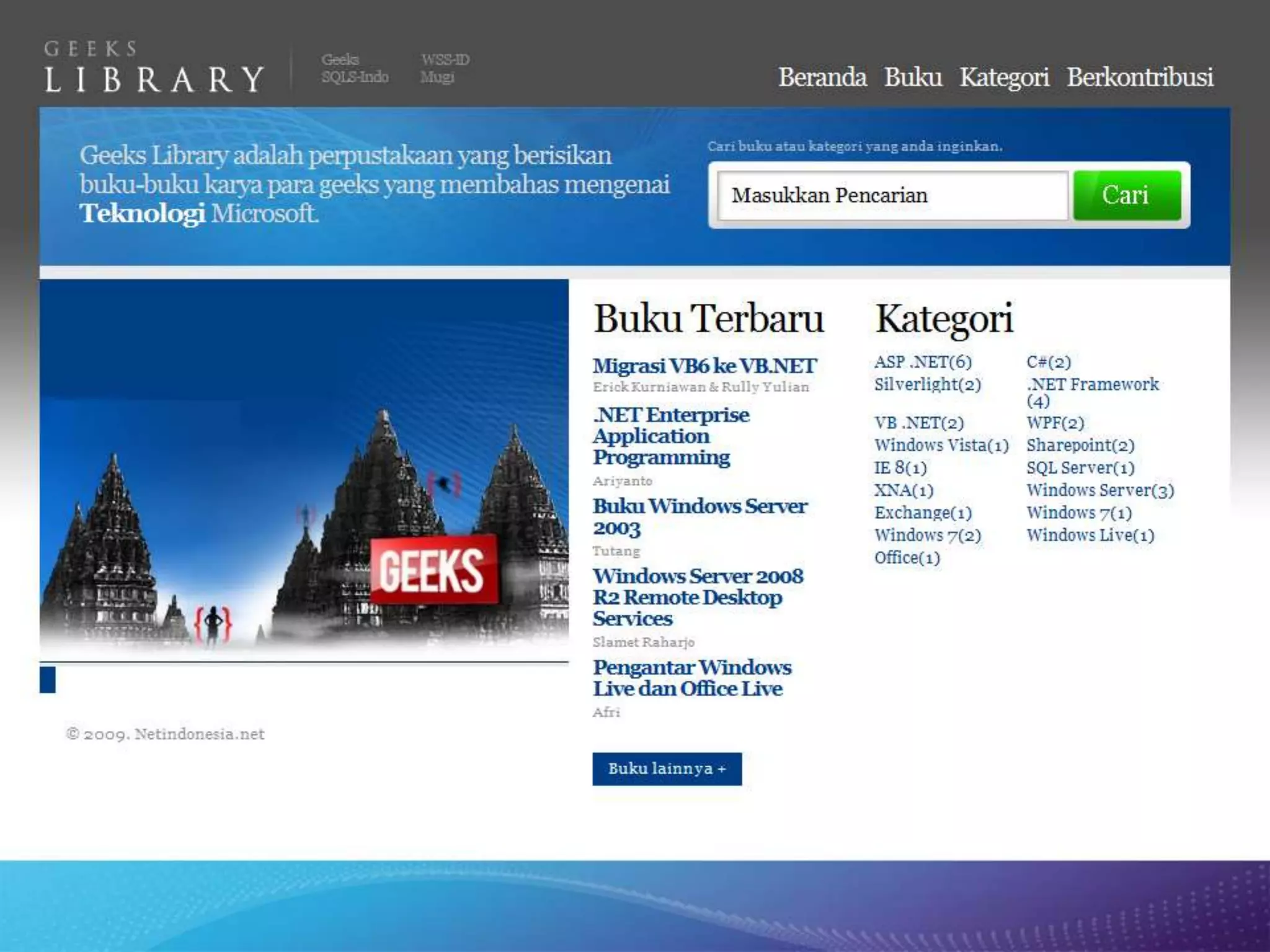Click the blue slide indicator square
The image size is (1270, 952).
click(x=48, y=679)
